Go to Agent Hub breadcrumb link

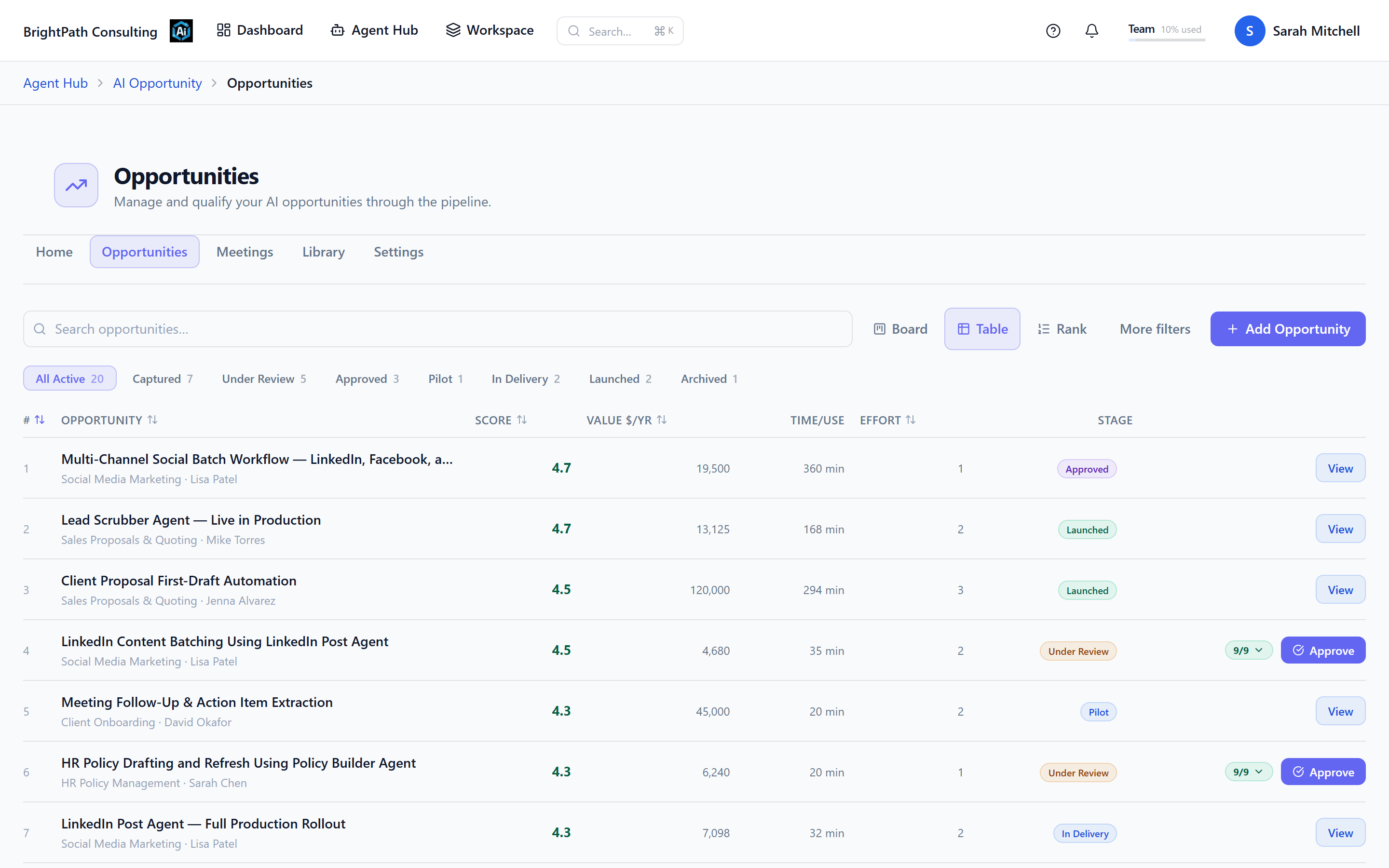click(x=55, y=83)
